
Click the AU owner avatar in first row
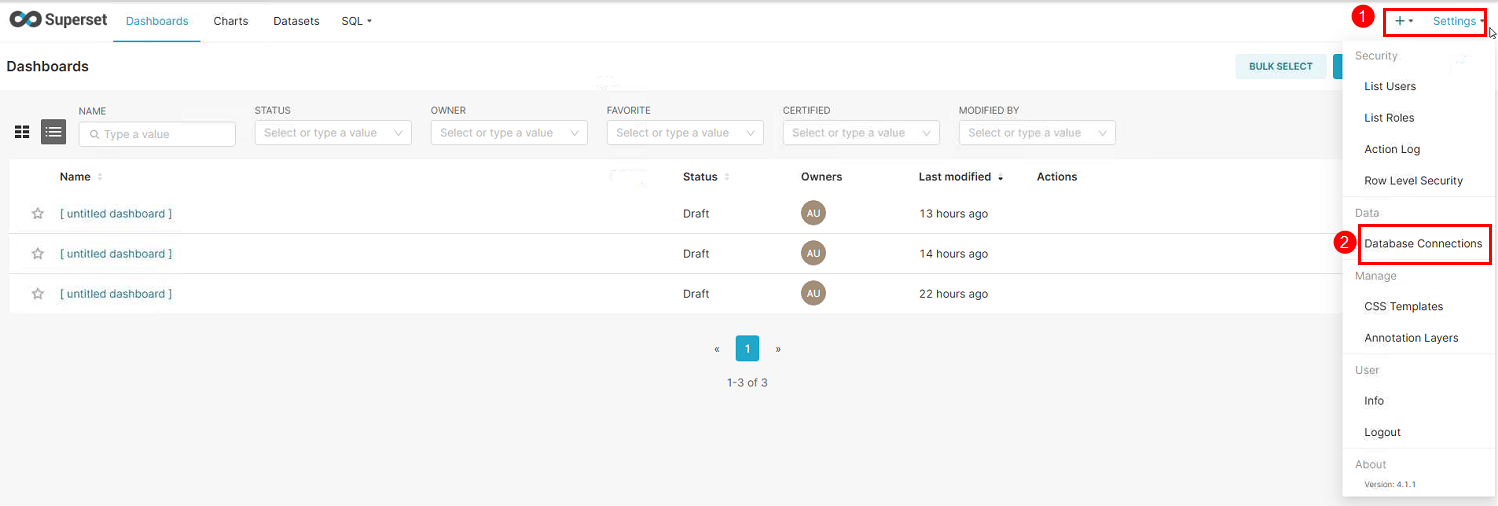click(813, 213)
